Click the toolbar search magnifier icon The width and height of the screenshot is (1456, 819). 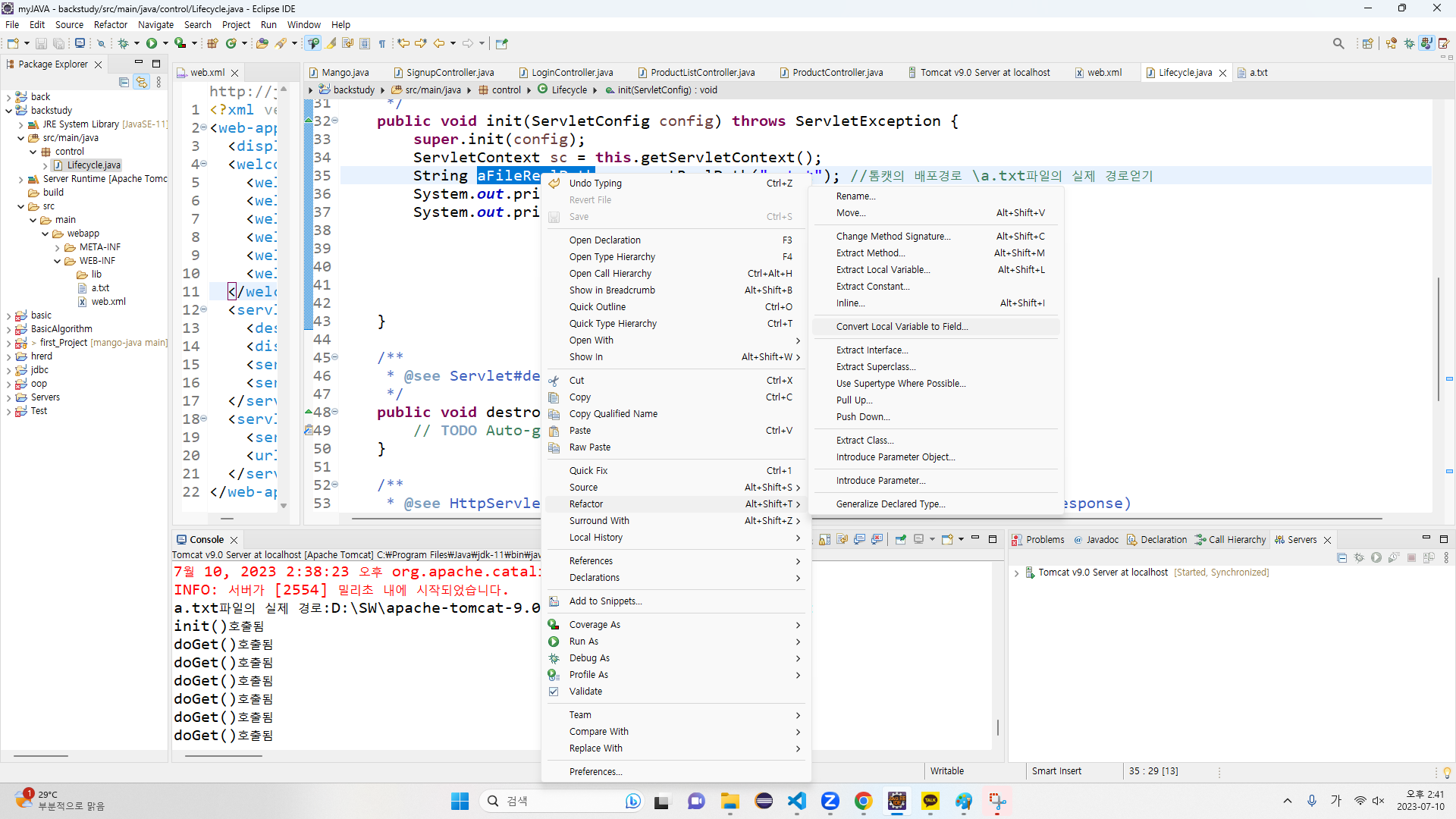pyautogui.click(x=1338, y=44)
